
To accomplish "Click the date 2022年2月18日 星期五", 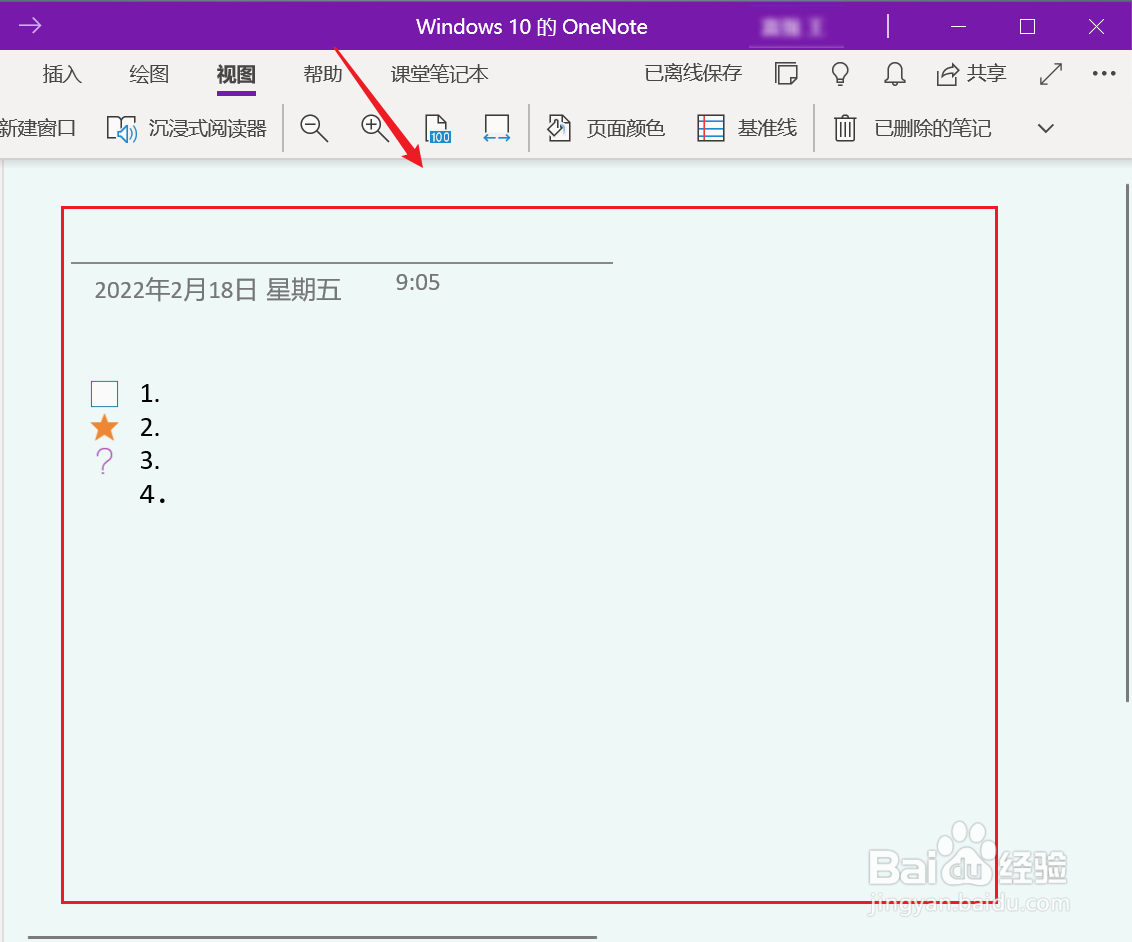I will coord(217,290).
